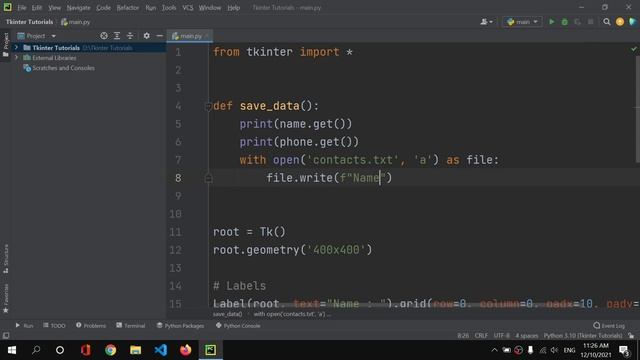Click the orange updates icon
The width and height of the screenshot is (640, 360).
pos(620,22)
